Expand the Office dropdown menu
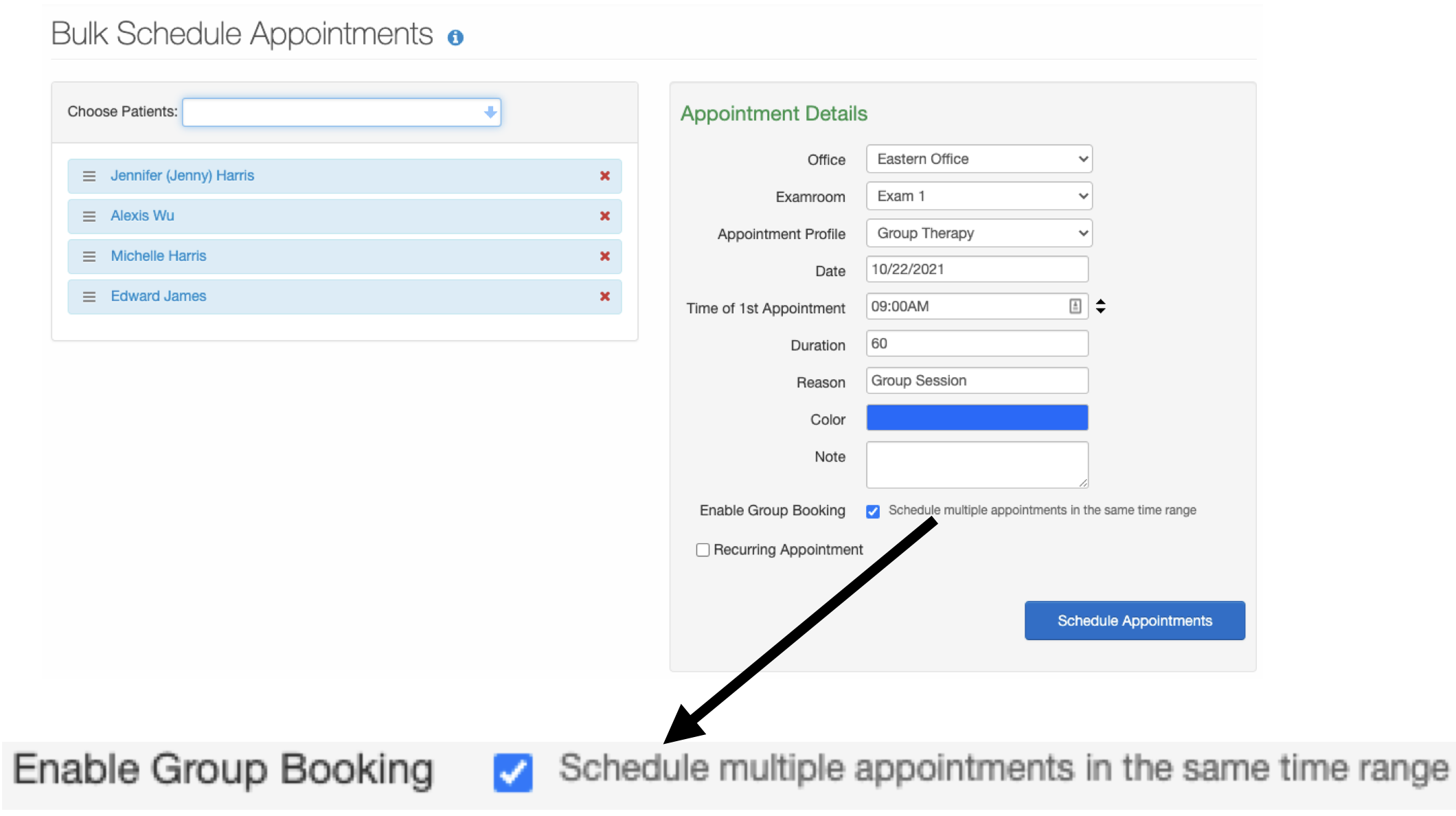 pyautogui.click(x=977, y=159)
